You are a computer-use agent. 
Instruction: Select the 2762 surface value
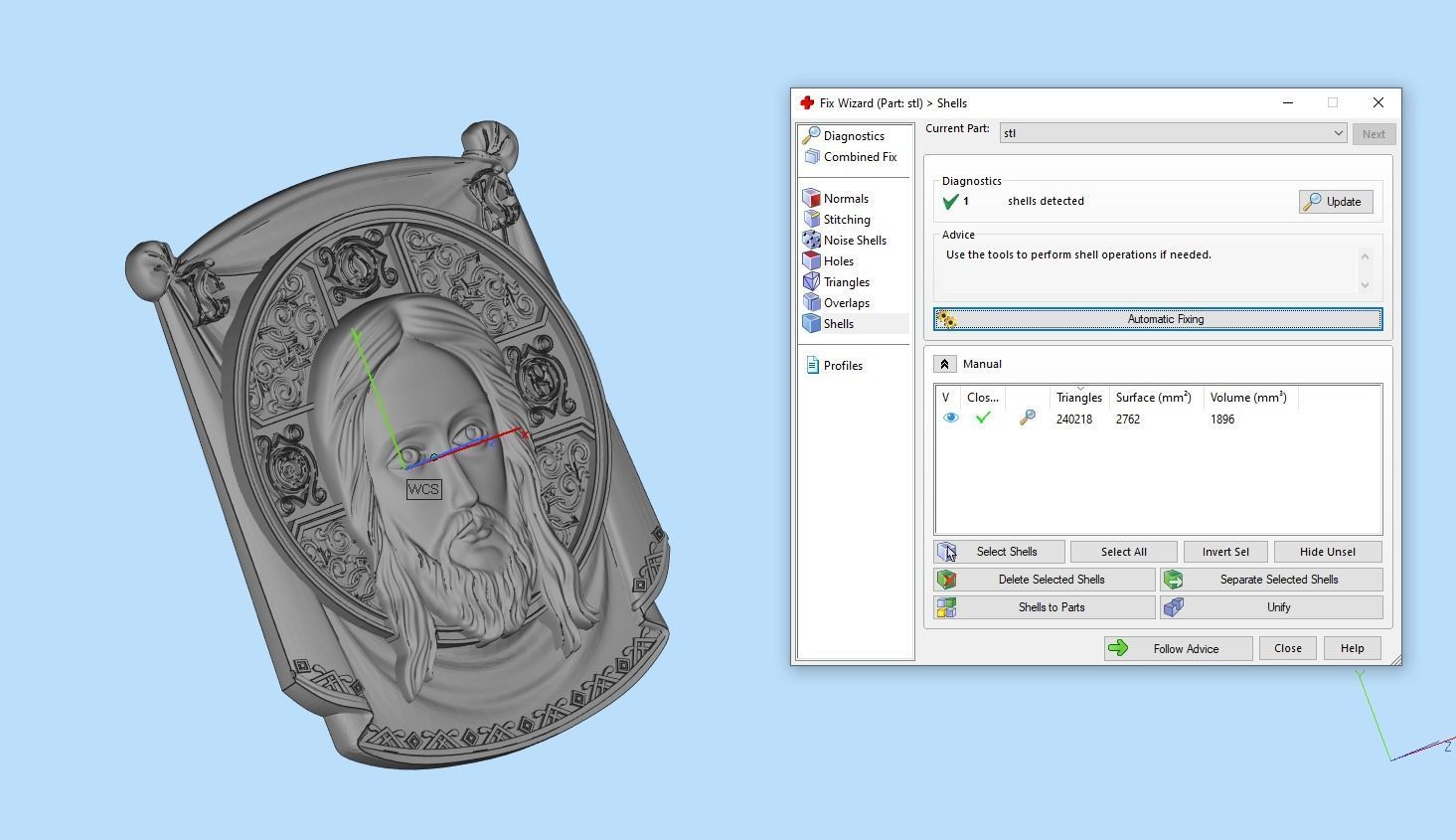(x=1128, y=420)
